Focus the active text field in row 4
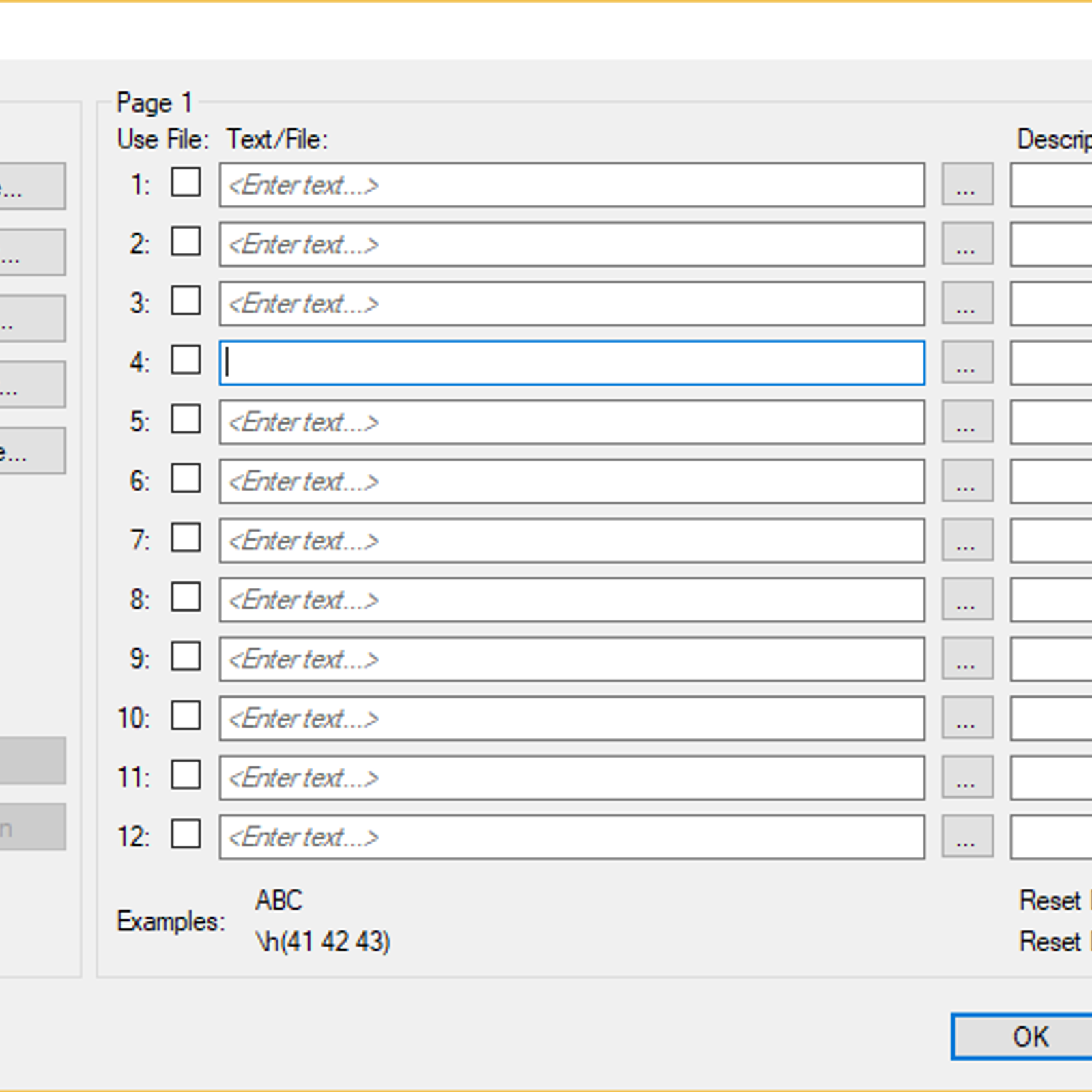This screenshot has height=1092, width=1092. [x=572, y=363]
